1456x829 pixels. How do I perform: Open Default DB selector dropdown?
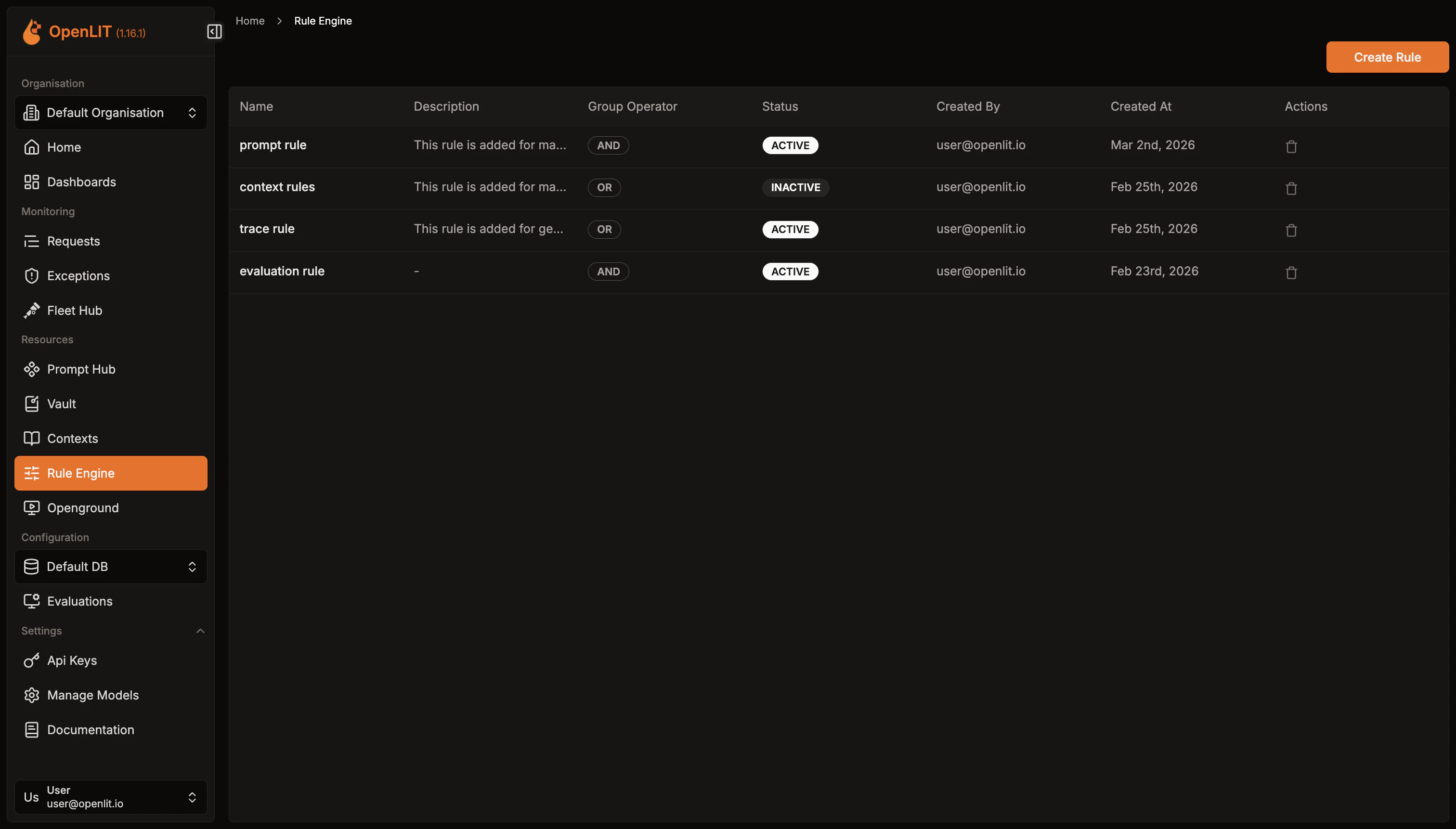tap(110, 567)
